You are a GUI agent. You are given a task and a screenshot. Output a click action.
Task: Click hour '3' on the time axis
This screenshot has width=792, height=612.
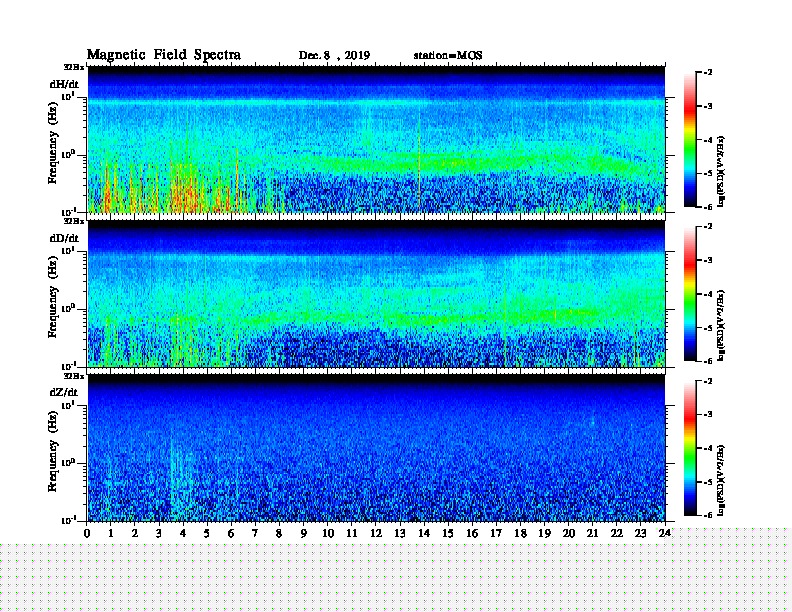point(159,533)
